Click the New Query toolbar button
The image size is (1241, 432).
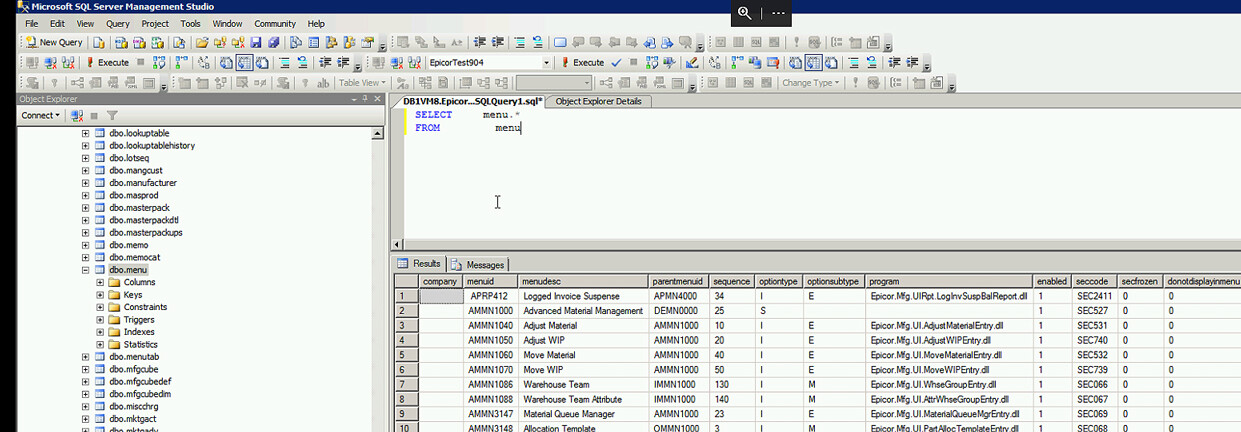[x=54, y=42]
